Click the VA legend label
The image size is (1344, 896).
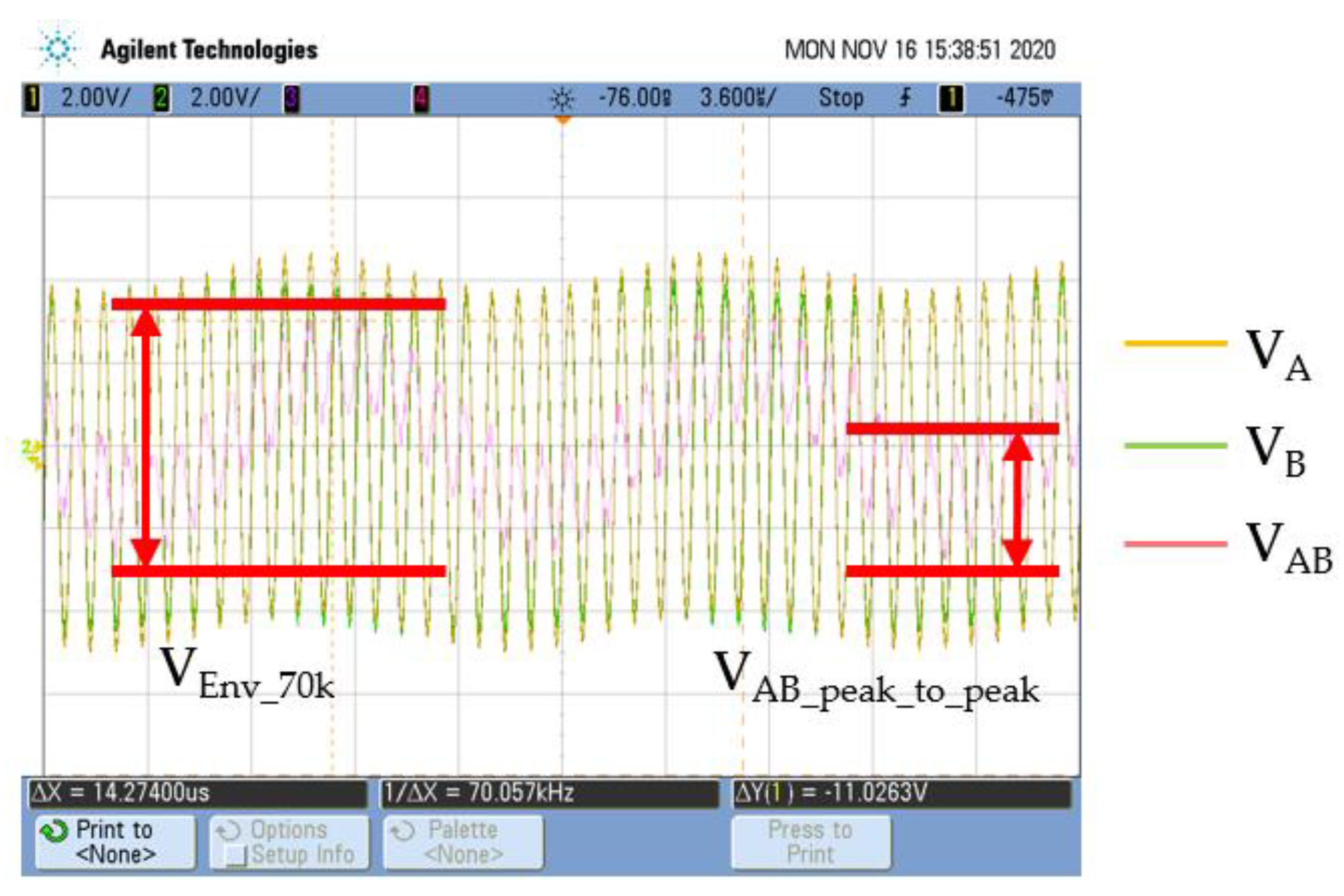pyautogui.click(x=1278, y=355)
